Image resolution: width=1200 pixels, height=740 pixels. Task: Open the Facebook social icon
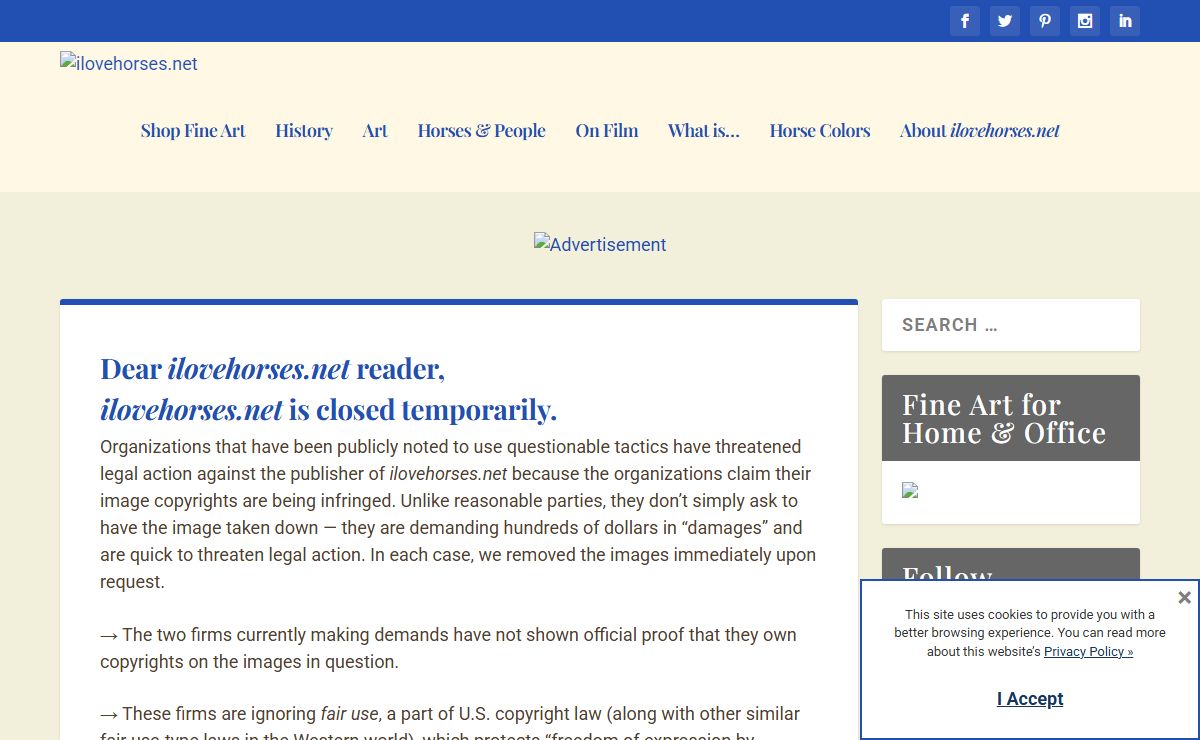[965, 21]
